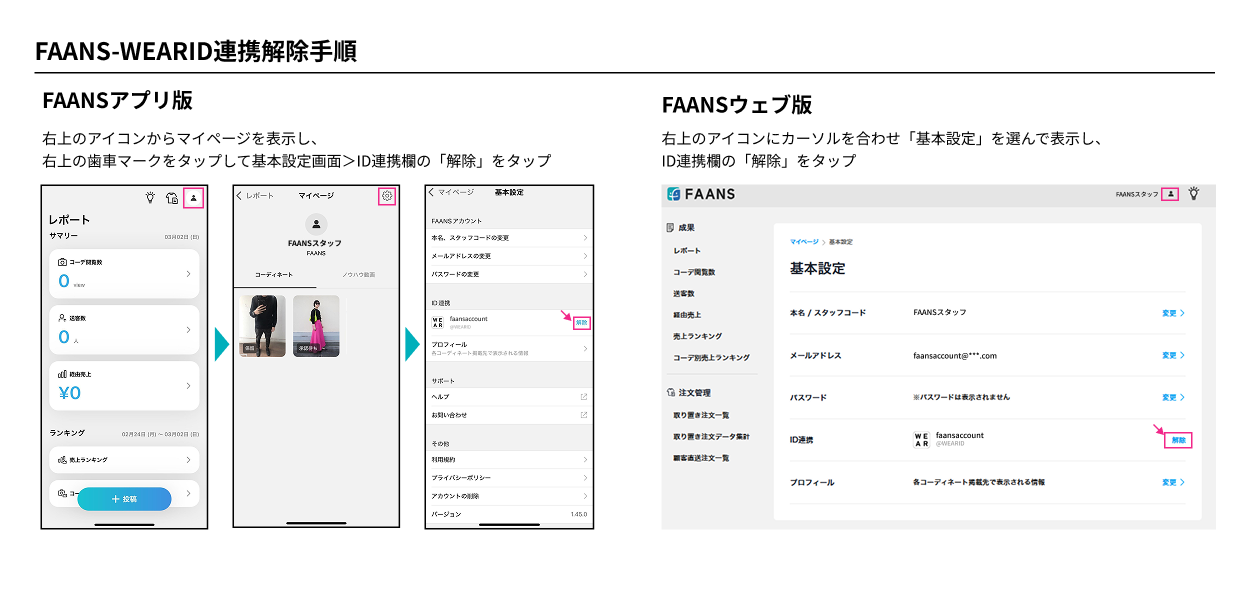The width and height of the screenshot is (1251, 602).
Task: Tap the ＋投稿 floating button
Action: [124, 498]
